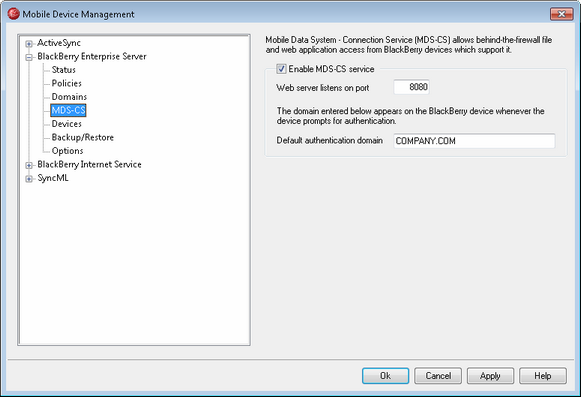Screen dimensions: 581x397
Task: Select Domains under BlackBerry Enterprise Server
Action: (x=69, y=97)
